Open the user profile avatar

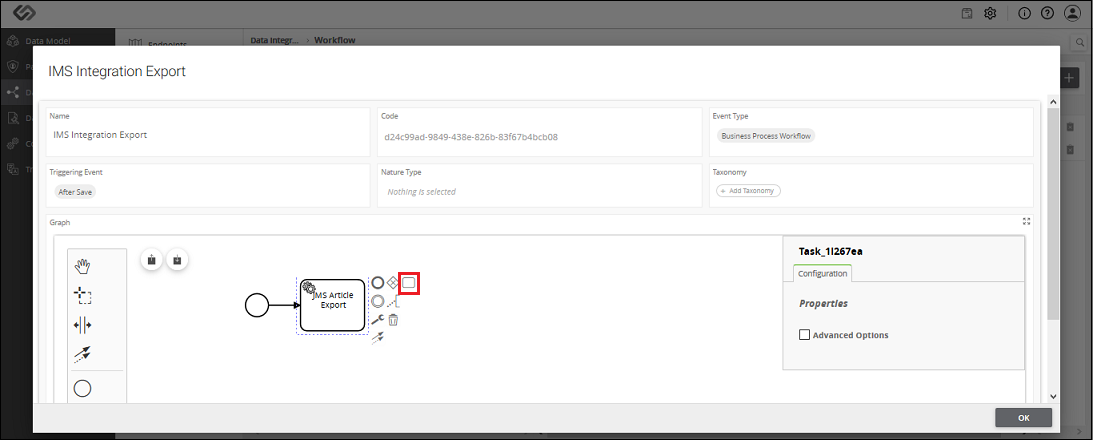pyautogui.click(x=1071, y=13)
